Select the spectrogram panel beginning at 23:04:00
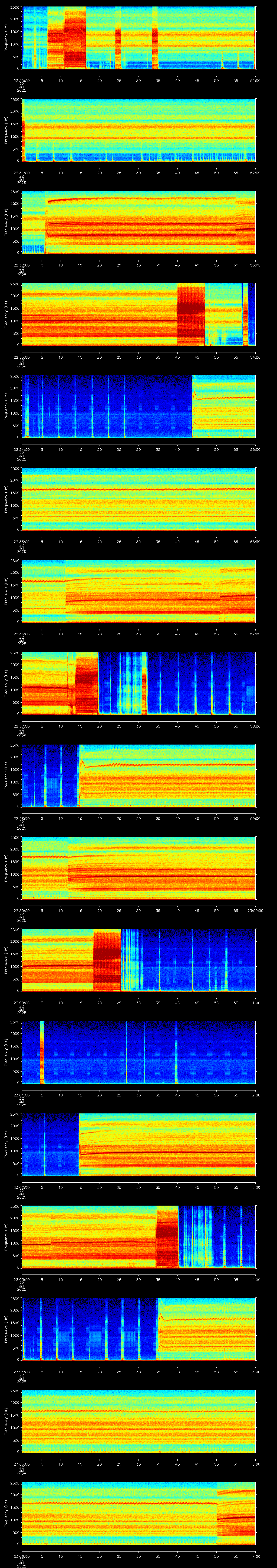 pos(139,1329)
